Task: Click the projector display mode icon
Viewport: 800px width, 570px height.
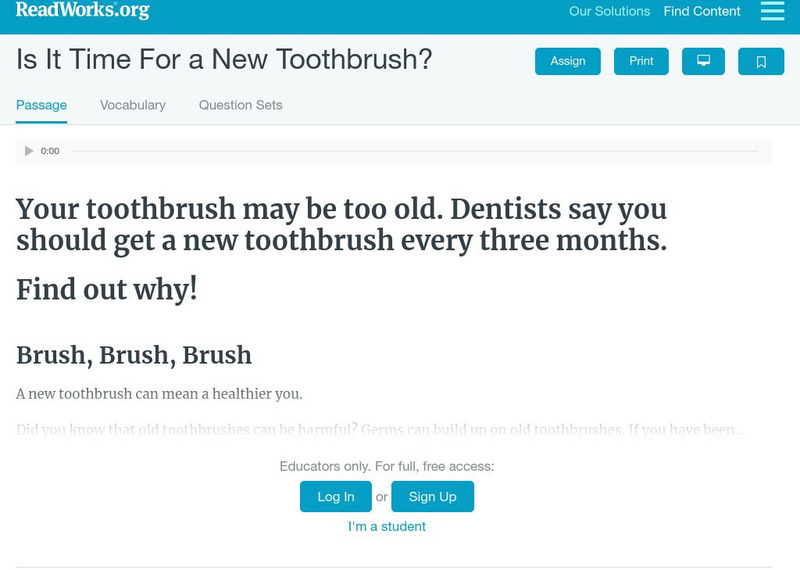Action: (x=703, y=61)
